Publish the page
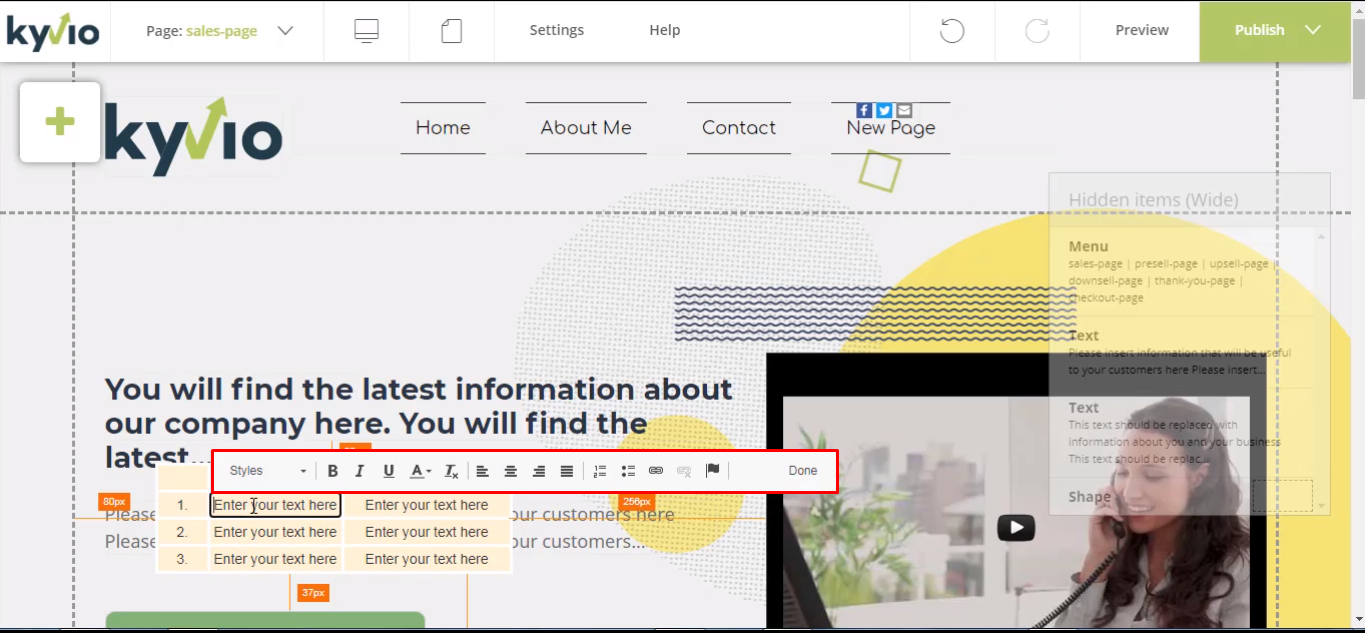 (x=1259, y=31)
